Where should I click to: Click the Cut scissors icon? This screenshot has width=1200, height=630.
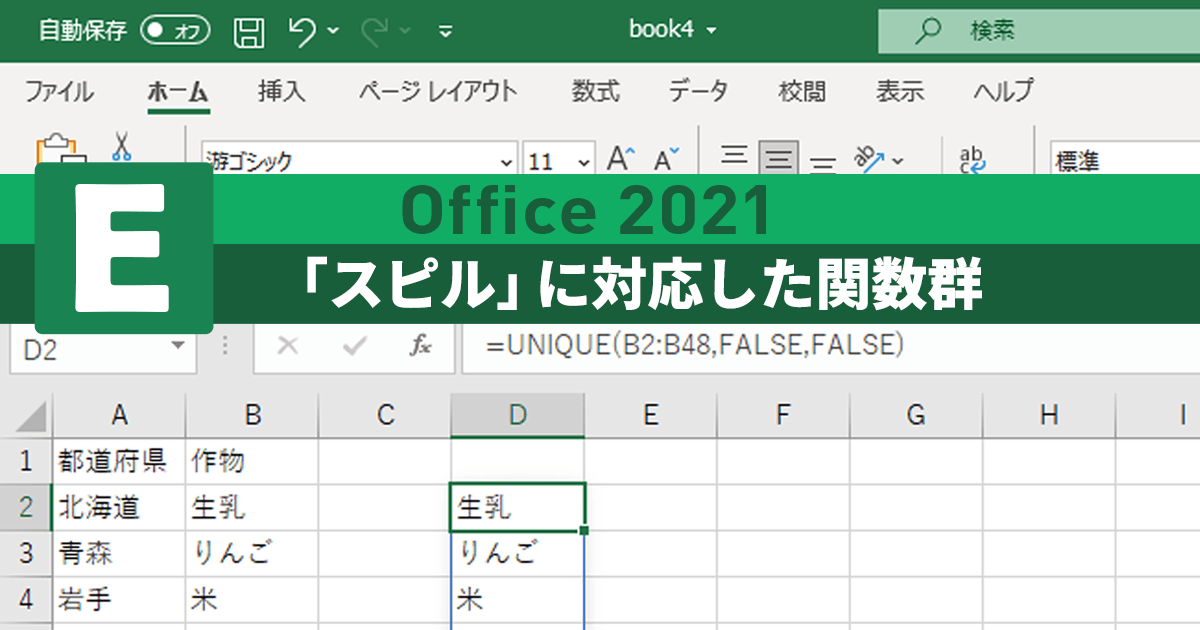[122, 148]
